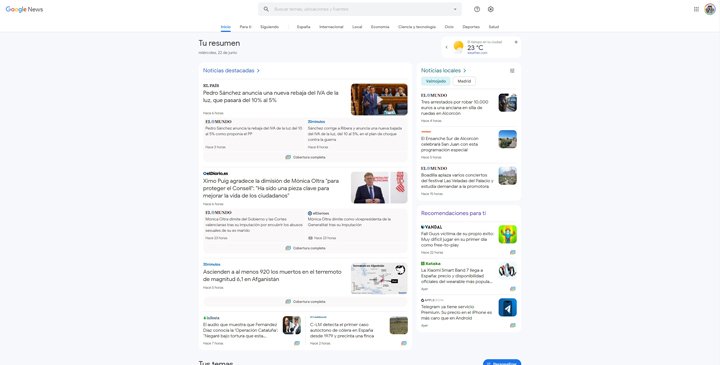720x365 pixels.
Task: Open Ximo Puig photo thumbnail
Action: 379,187
